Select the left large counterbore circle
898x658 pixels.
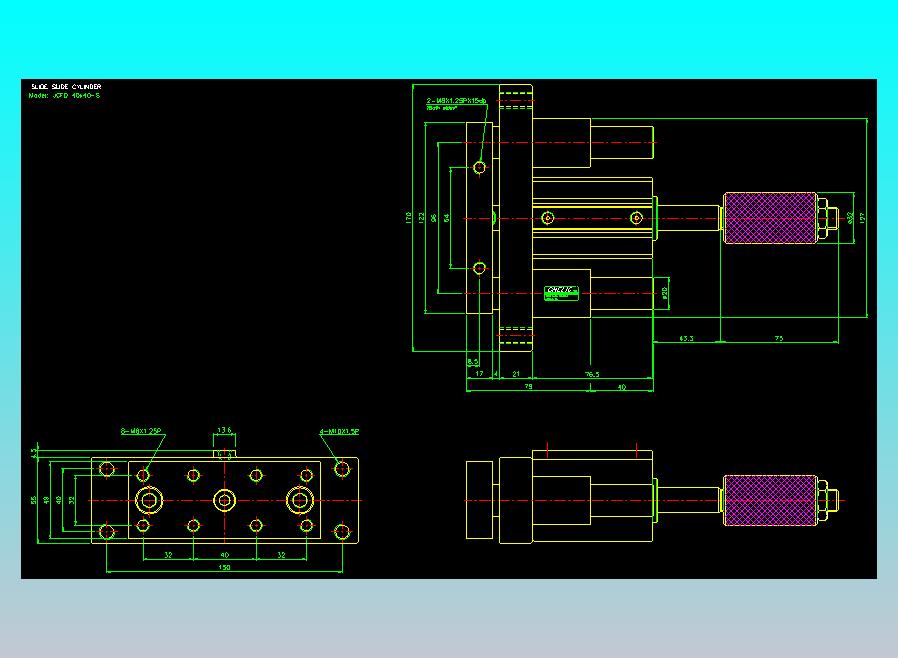pyautogui.click(x=149, y=501)
